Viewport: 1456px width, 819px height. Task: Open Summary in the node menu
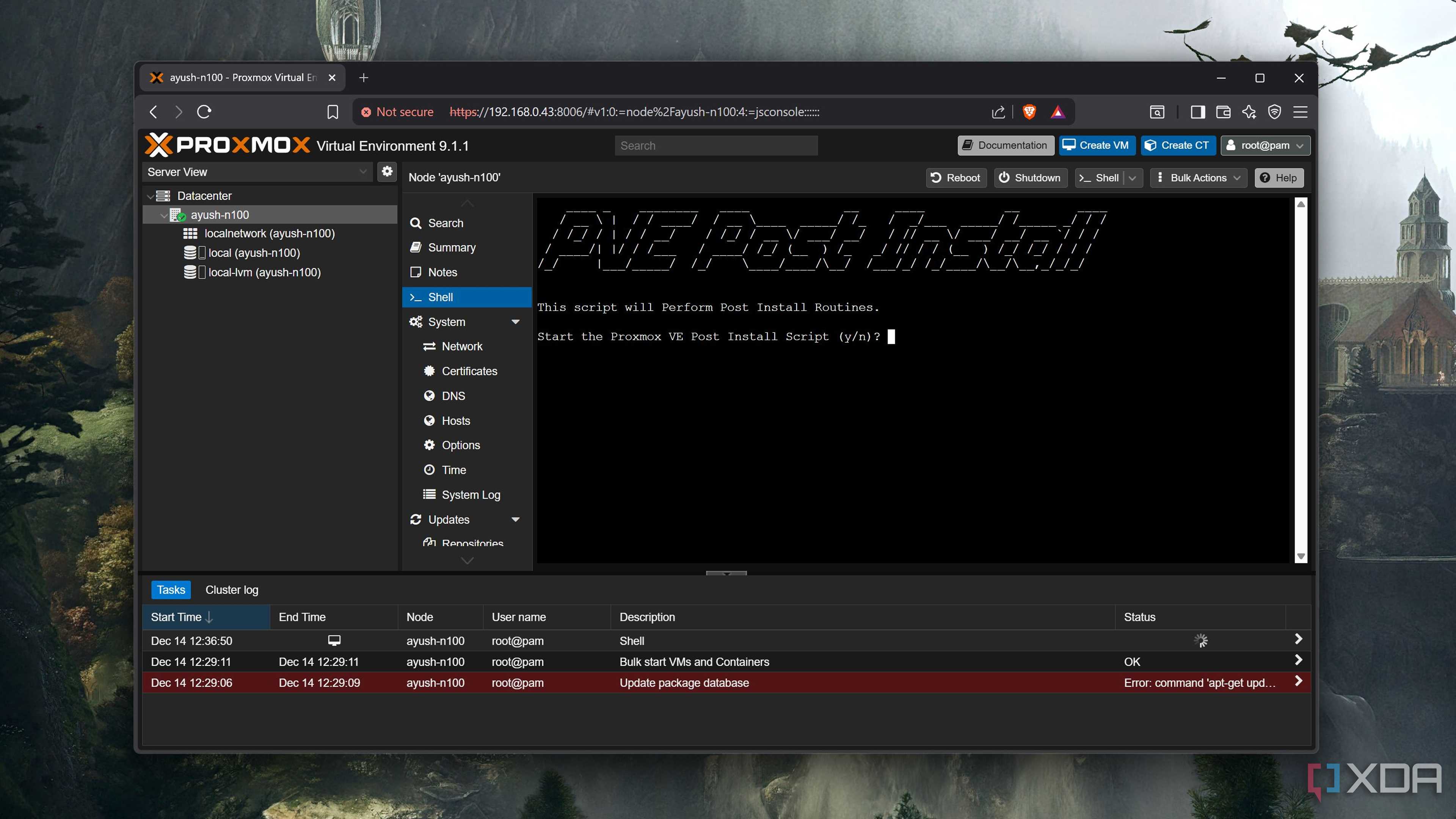[467, 248]
